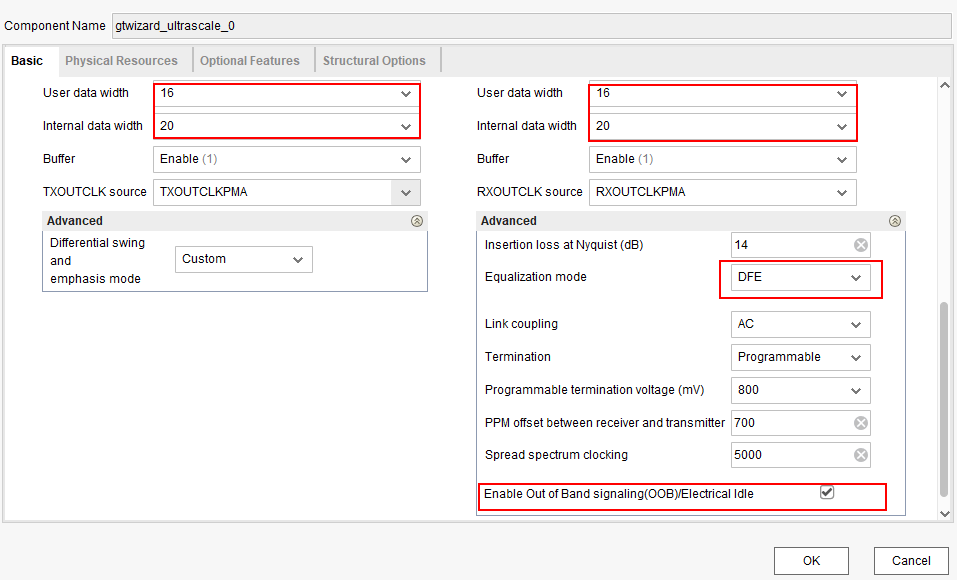
Task: Click the OK button
Action: [811, 561]
